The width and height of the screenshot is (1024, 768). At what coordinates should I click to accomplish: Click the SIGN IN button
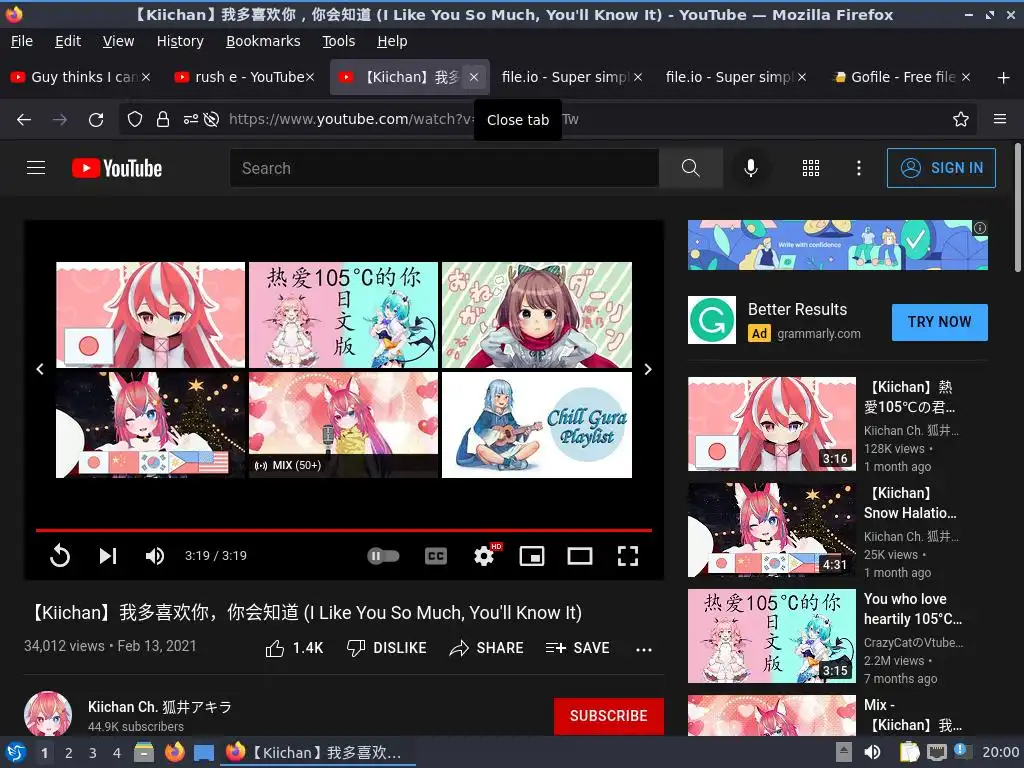941,168
